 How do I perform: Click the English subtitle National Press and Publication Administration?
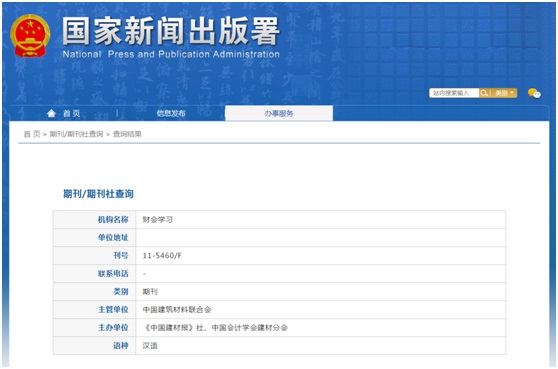[171, 54]
